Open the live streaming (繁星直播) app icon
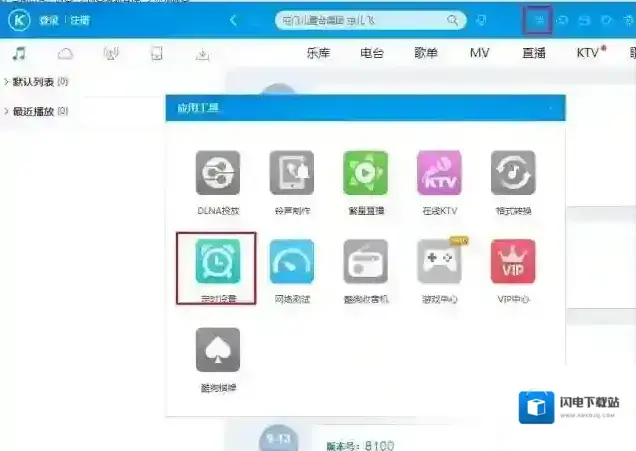Image resolution: width=636 pixels, height=451 pixels. (x=365, y=173)
